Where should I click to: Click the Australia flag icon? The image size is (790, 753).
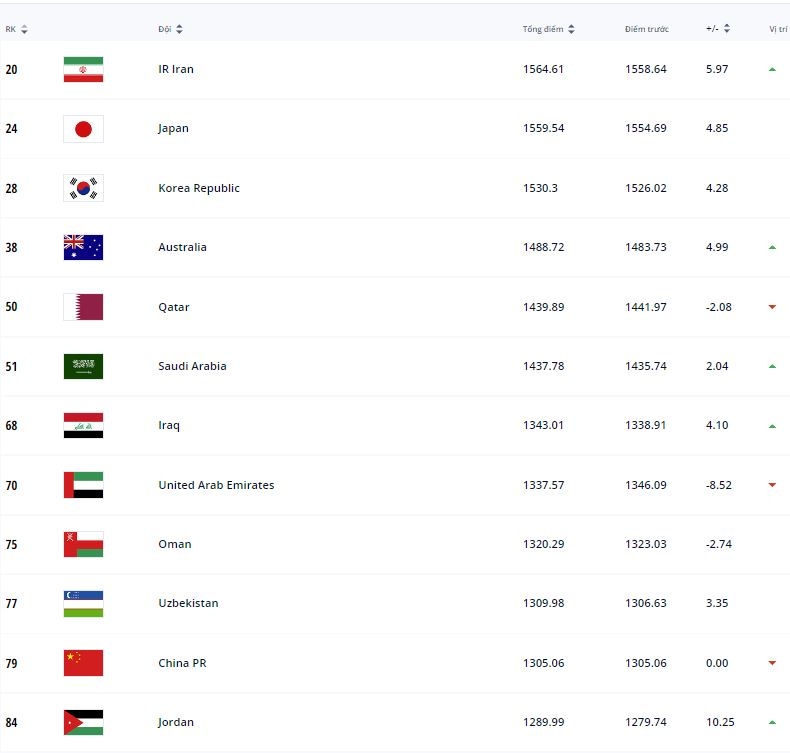click(x=83, y=247)
